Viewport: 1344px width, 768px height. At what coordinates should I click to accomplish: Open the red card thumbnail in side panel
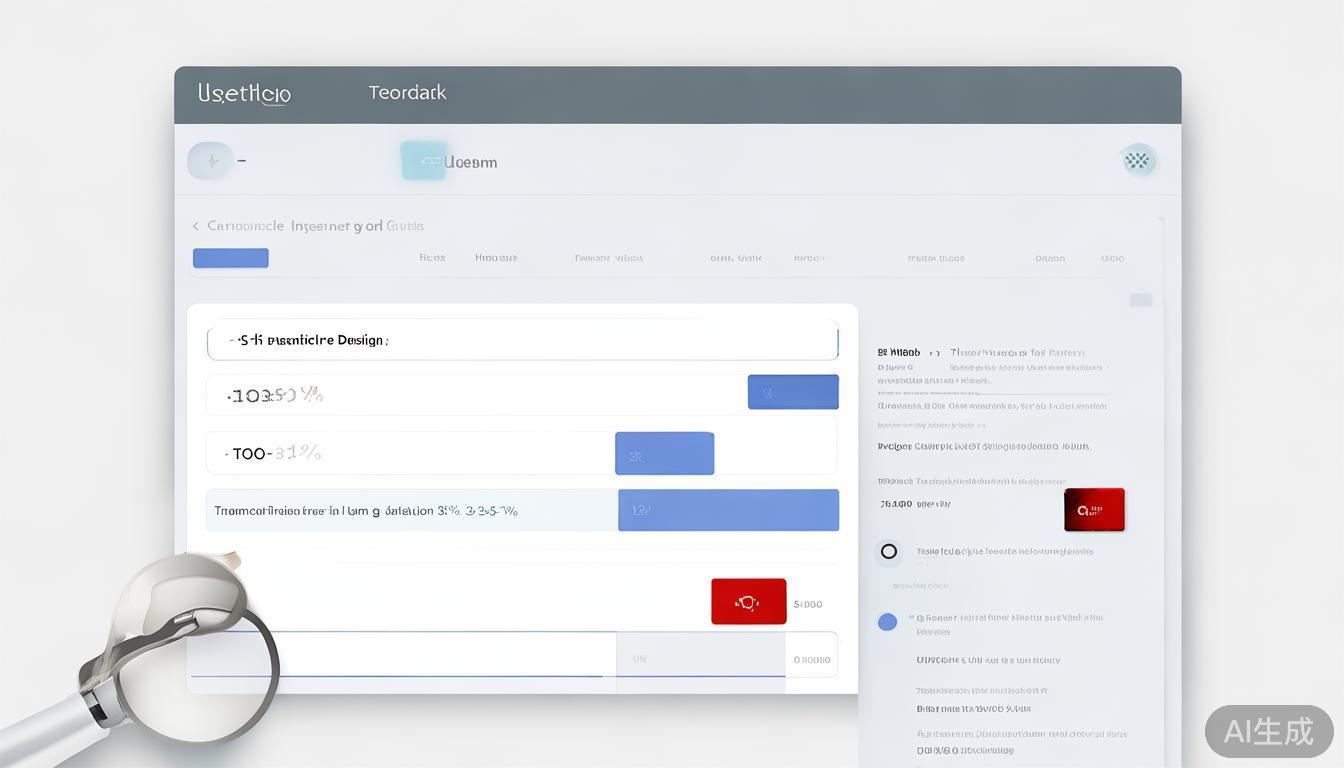coord(1094,510)
